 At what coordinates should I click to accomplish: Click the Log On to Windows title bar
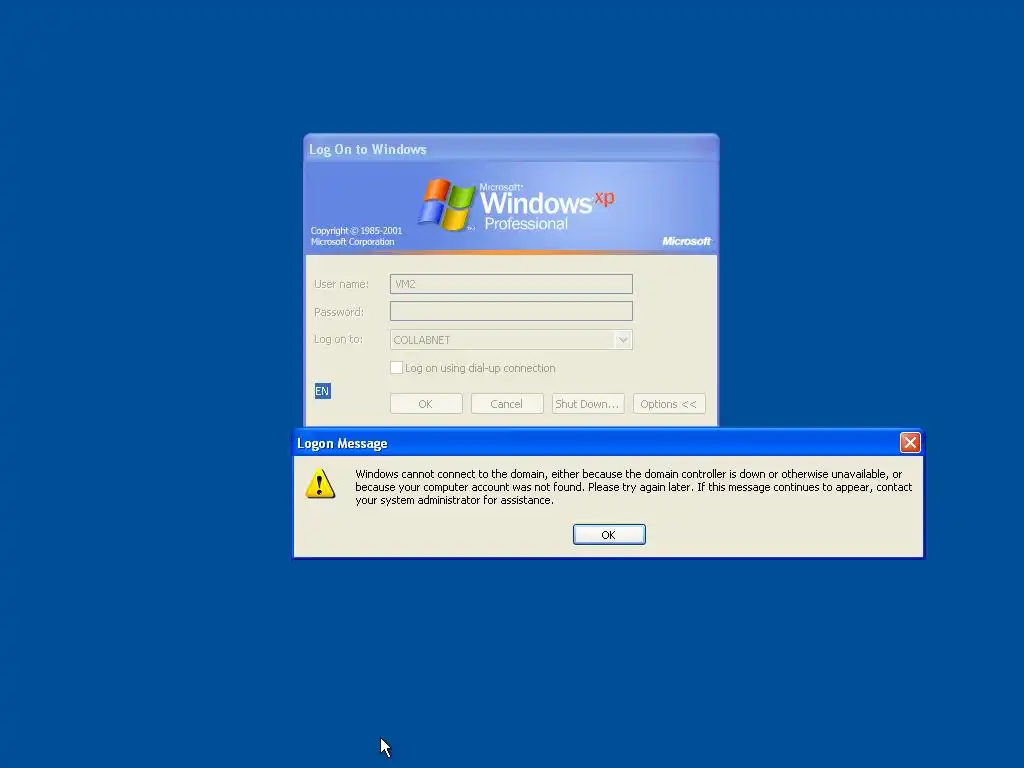point(511,149)
